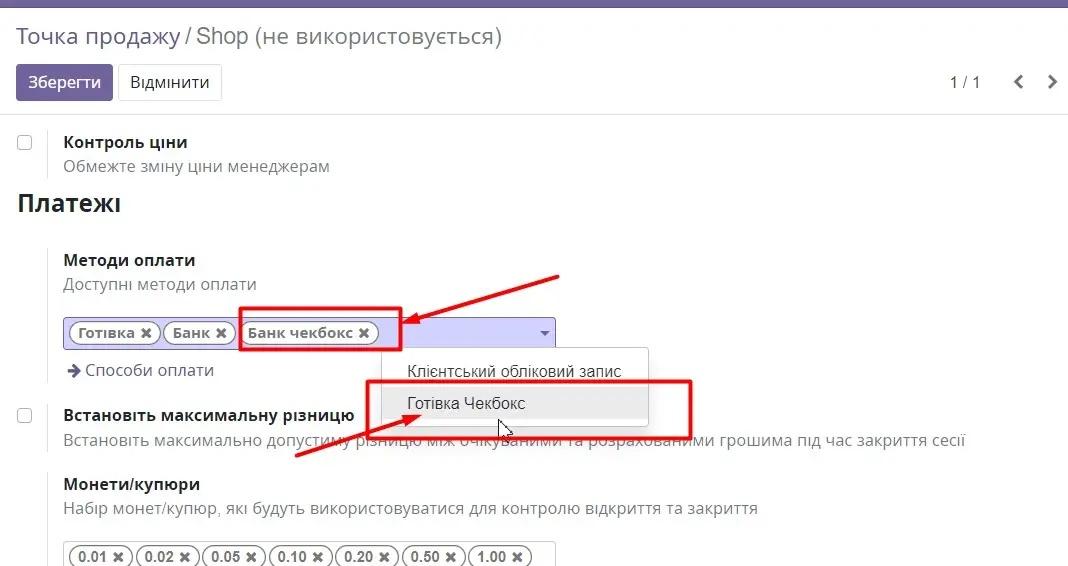The image size is (1068, 566).
Task: Delete the 0.20 coin tag
Action: [384, 557]
